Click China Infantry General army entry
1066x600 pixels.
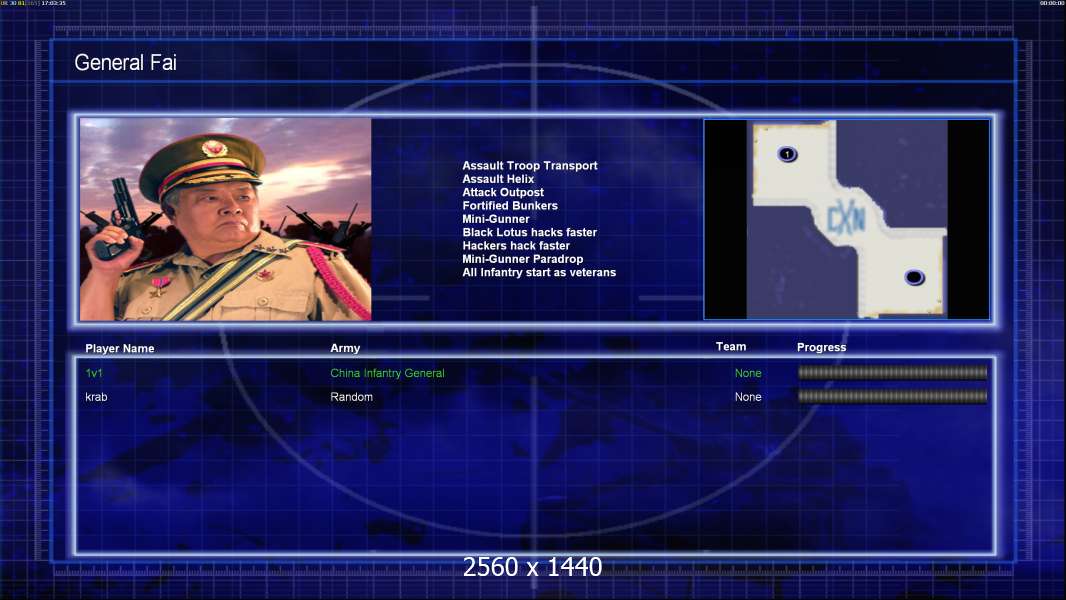pos(387,373)
